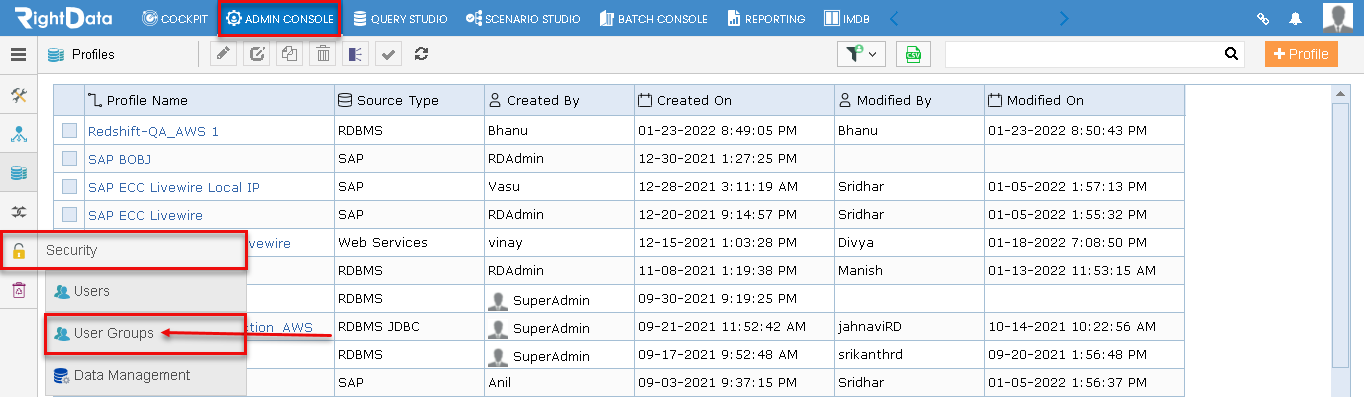1364x397 pixels.
Task: Click right chevron to show more modules
Action: coord(1064,18)
